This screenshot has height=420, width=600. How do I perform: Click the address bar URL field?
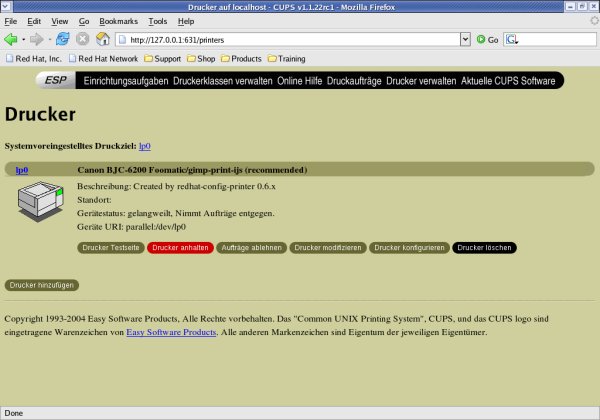point(290,39)
